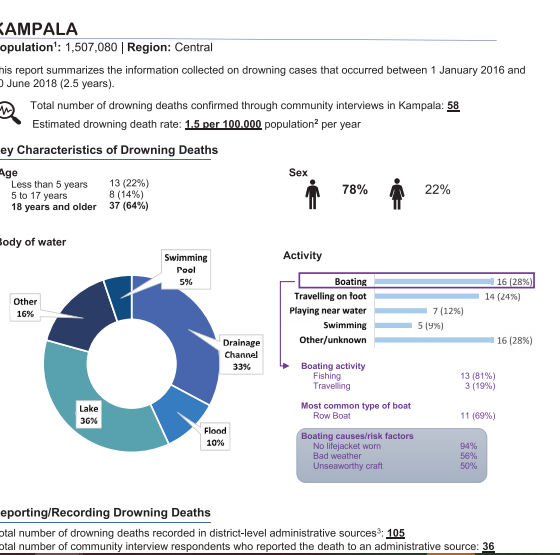Image resolution: width=560 pixels, height=555 pixels.
Task: Click the purple arrow pointing to Boating activity
Action: (285, 366)
